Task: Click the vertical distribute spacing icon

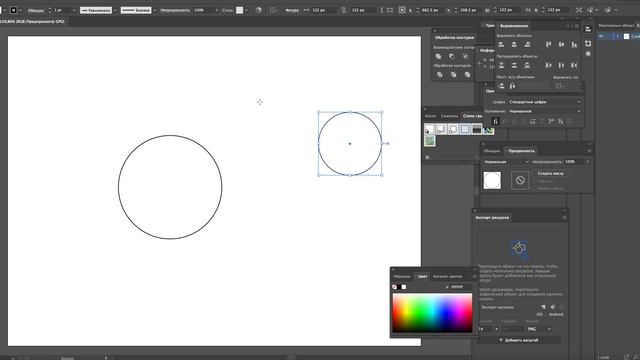Action: 501,86
